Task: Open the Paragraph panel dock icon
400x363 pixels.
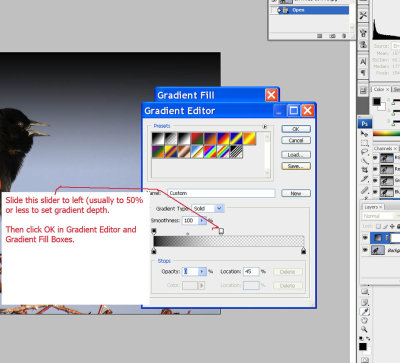Action: click(363, 72)
